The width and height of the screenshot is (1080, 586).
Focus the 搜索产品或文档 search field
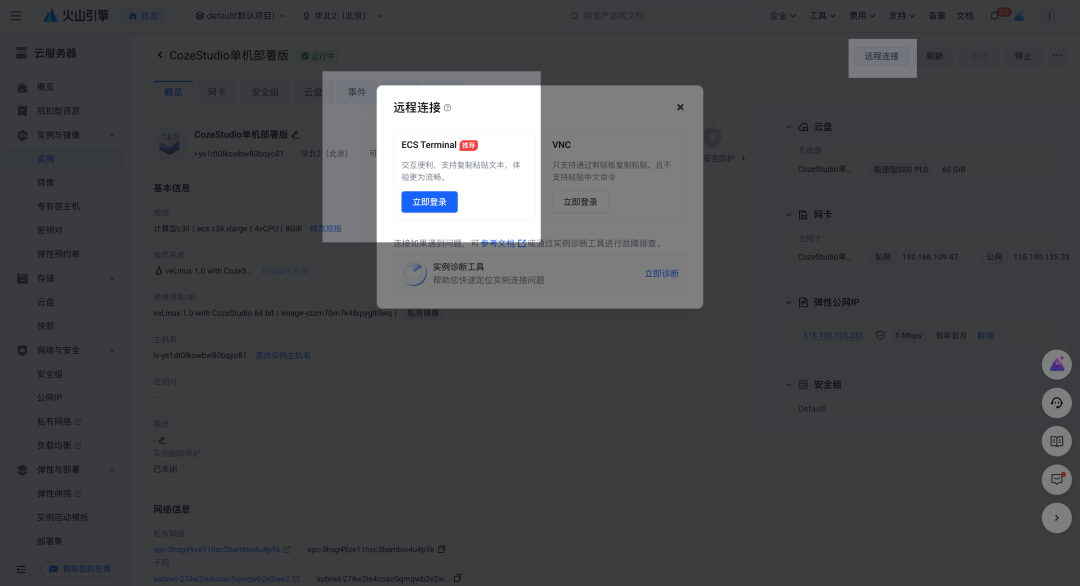[661, 16]
